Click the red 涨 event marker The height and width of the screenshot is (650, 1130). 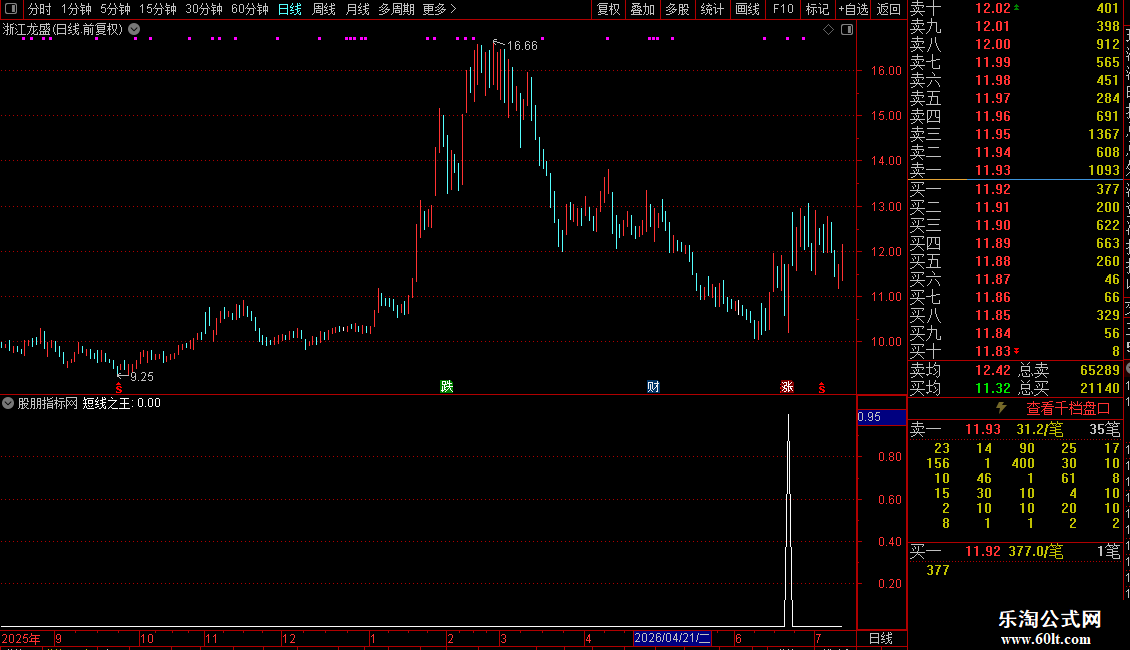pos(787,387)
